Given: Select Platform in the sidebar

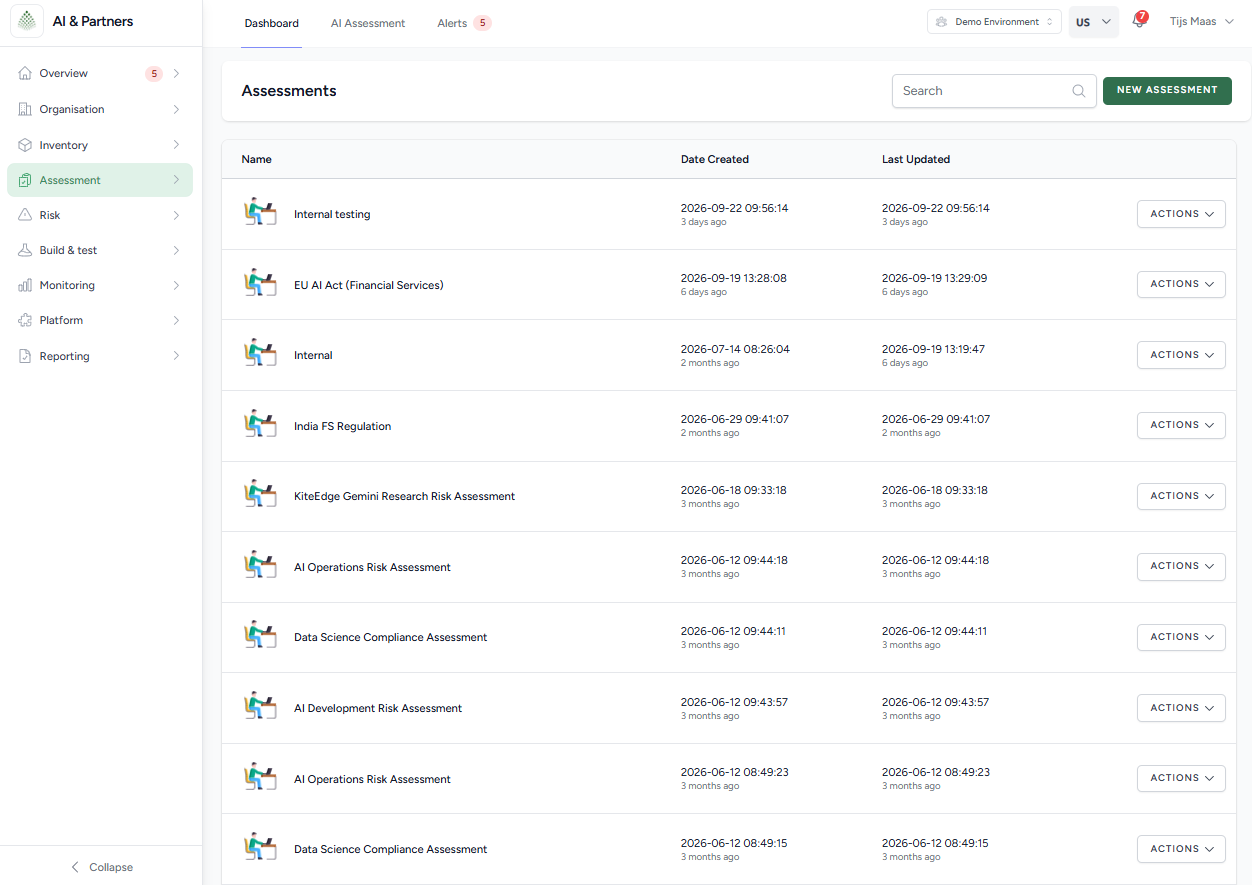Looking at the screenshot, I should 100,320.
